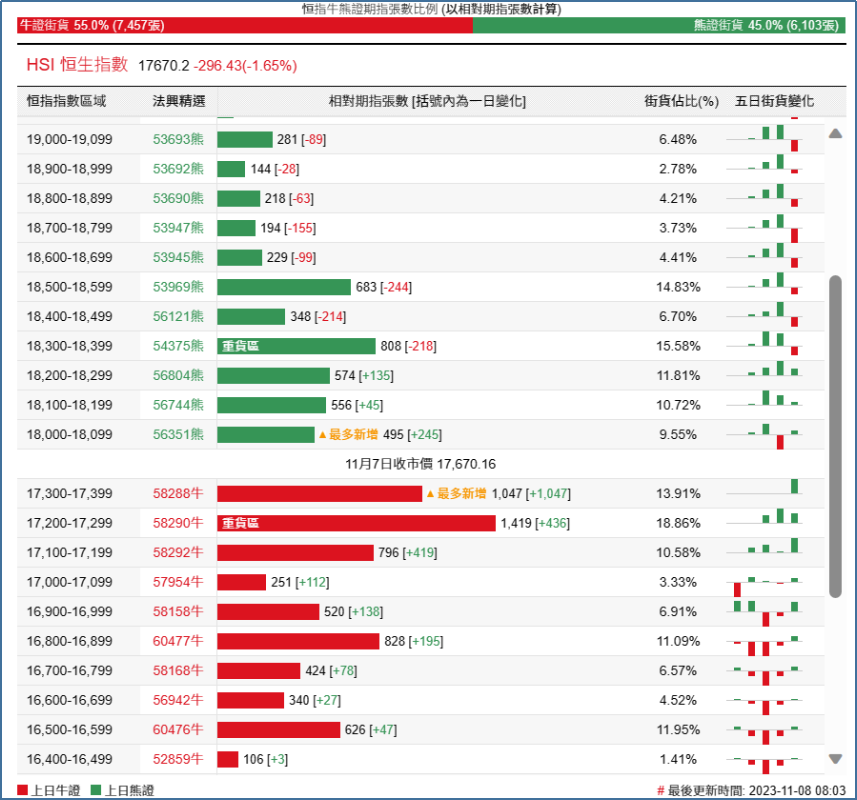857x800 pixels.
Task: Click the scroll up arrow in the table
Action: (835, 134)
